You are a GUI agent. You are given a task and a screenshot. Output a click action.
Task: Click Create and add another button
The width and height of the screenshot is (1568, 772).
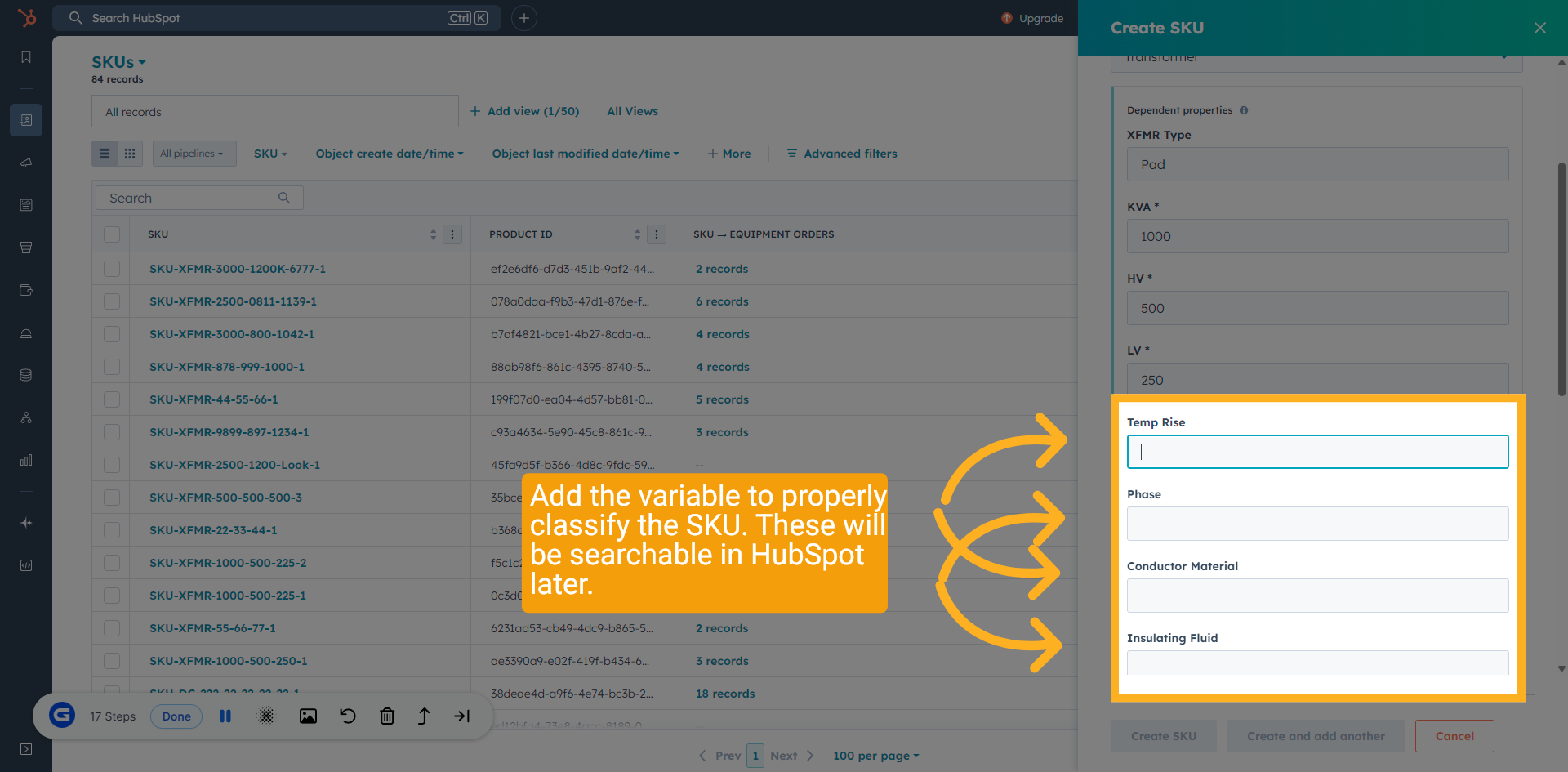point(1316,736)
